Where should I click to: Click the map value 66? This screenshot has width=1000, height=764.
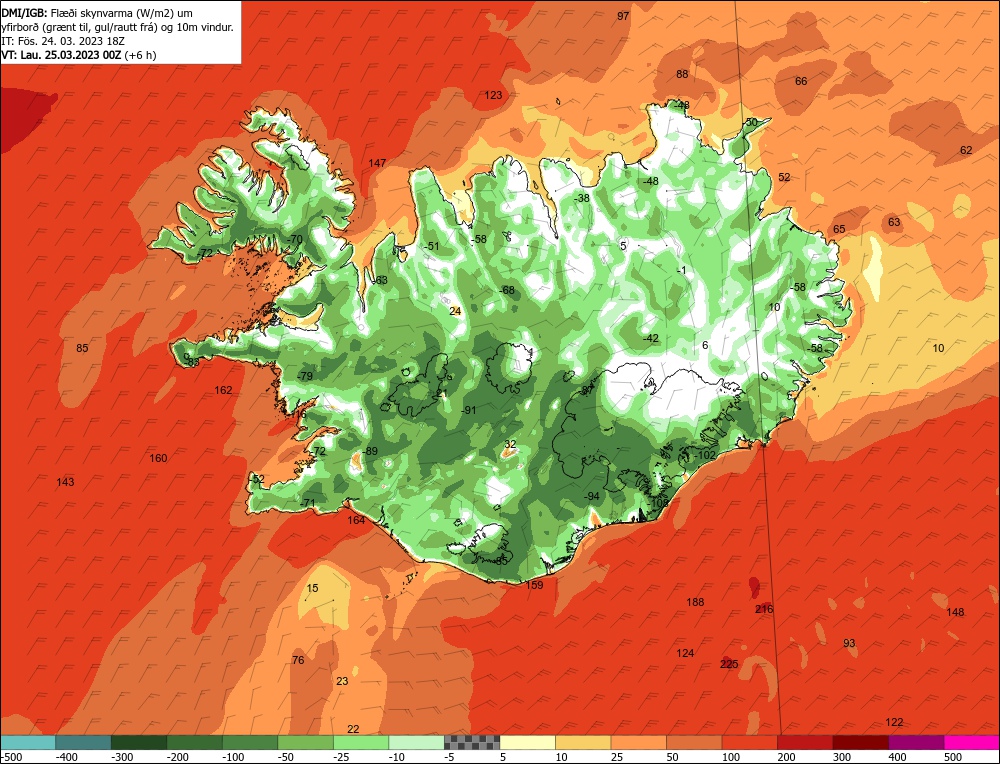(x=801, y=81)
